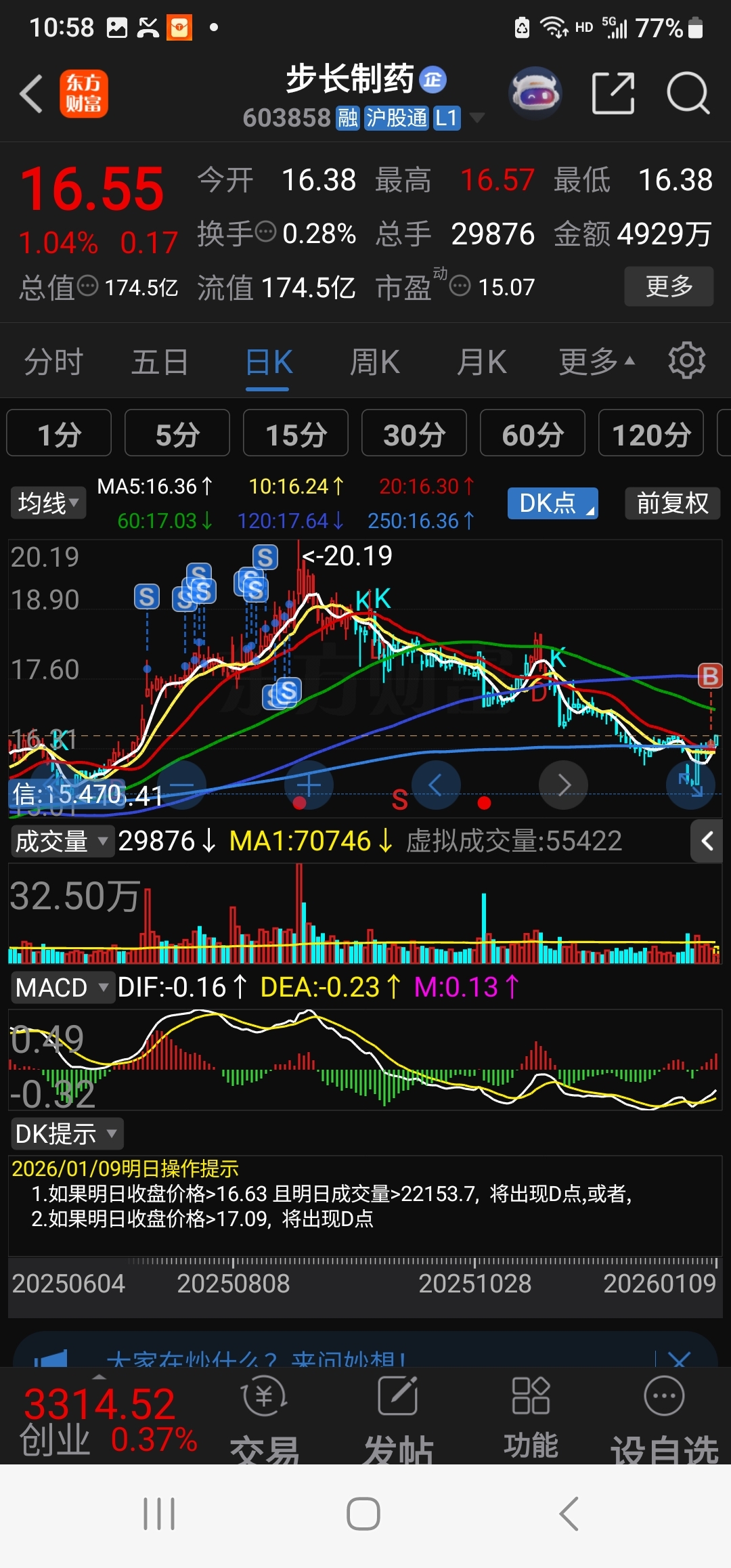The image size is (731, 1568).
Task: Open the 均线 indicator dropdown
Action: tap(48, 503)
